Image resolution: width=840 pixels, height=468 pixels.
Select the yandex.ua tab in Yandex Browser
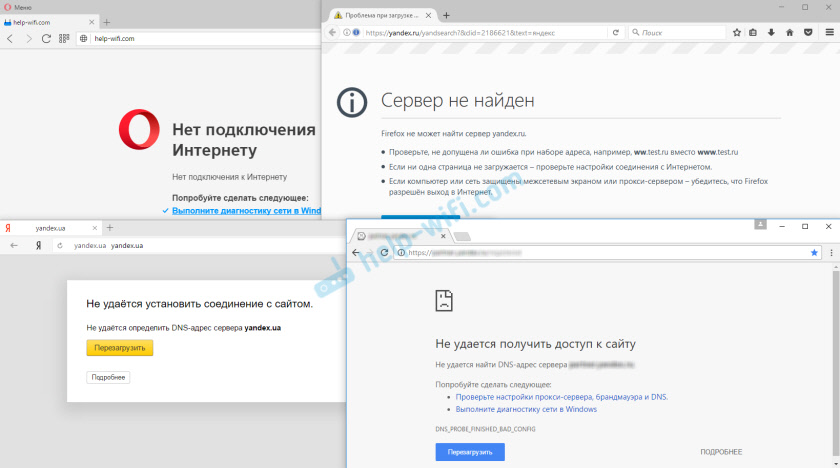click(50, 228)
